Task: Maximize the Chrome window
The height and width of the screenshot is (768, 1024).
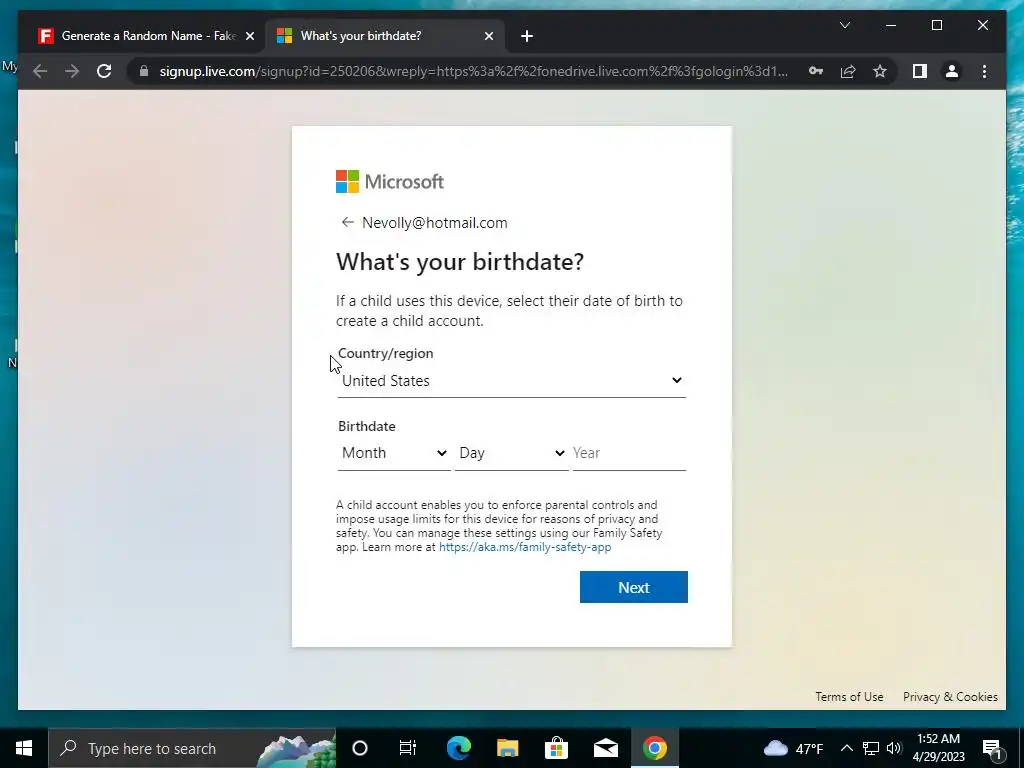Action: (x=936, y=25)
